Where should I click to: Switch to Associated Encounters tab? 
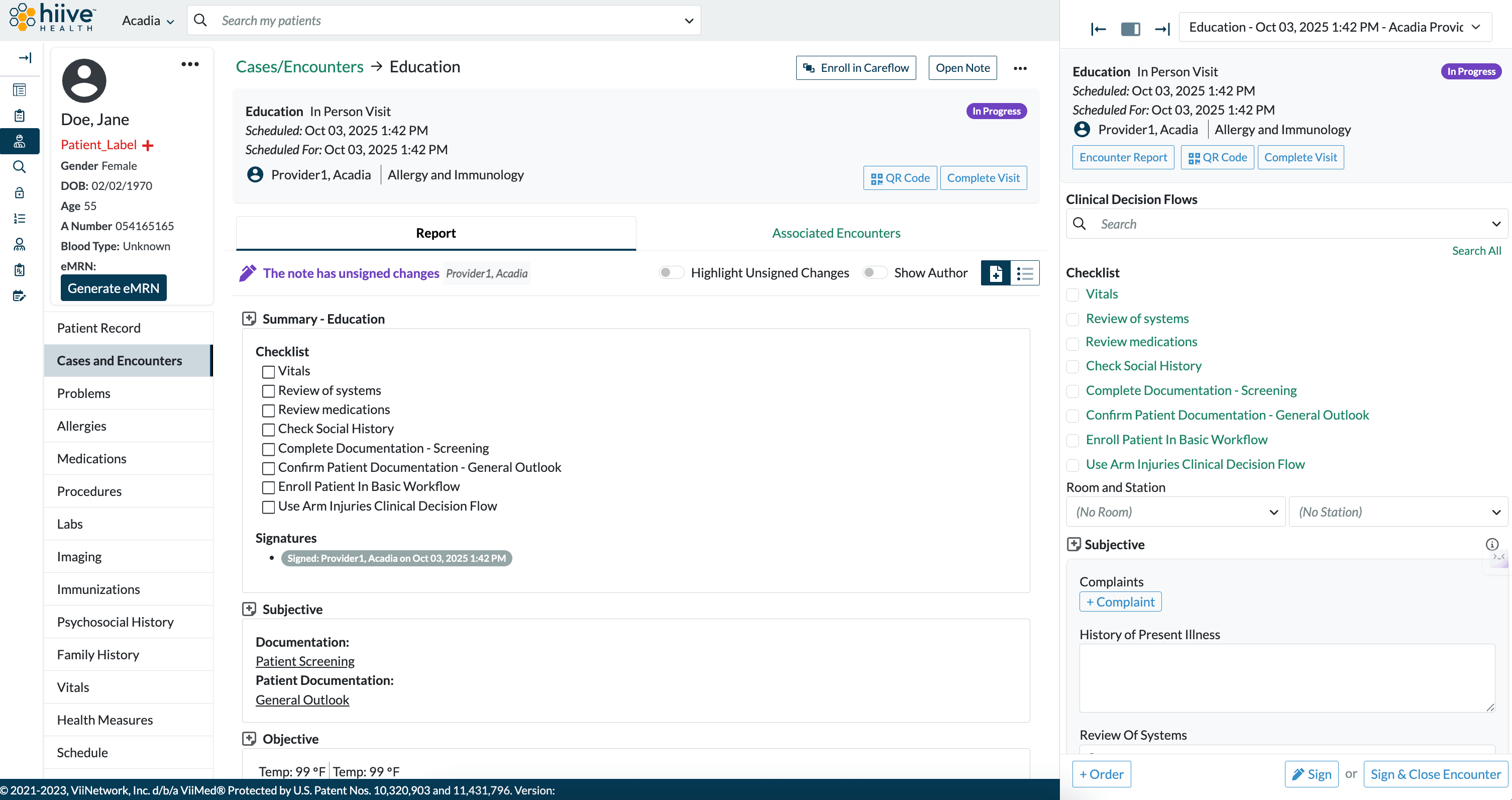[x=836, y=233]
